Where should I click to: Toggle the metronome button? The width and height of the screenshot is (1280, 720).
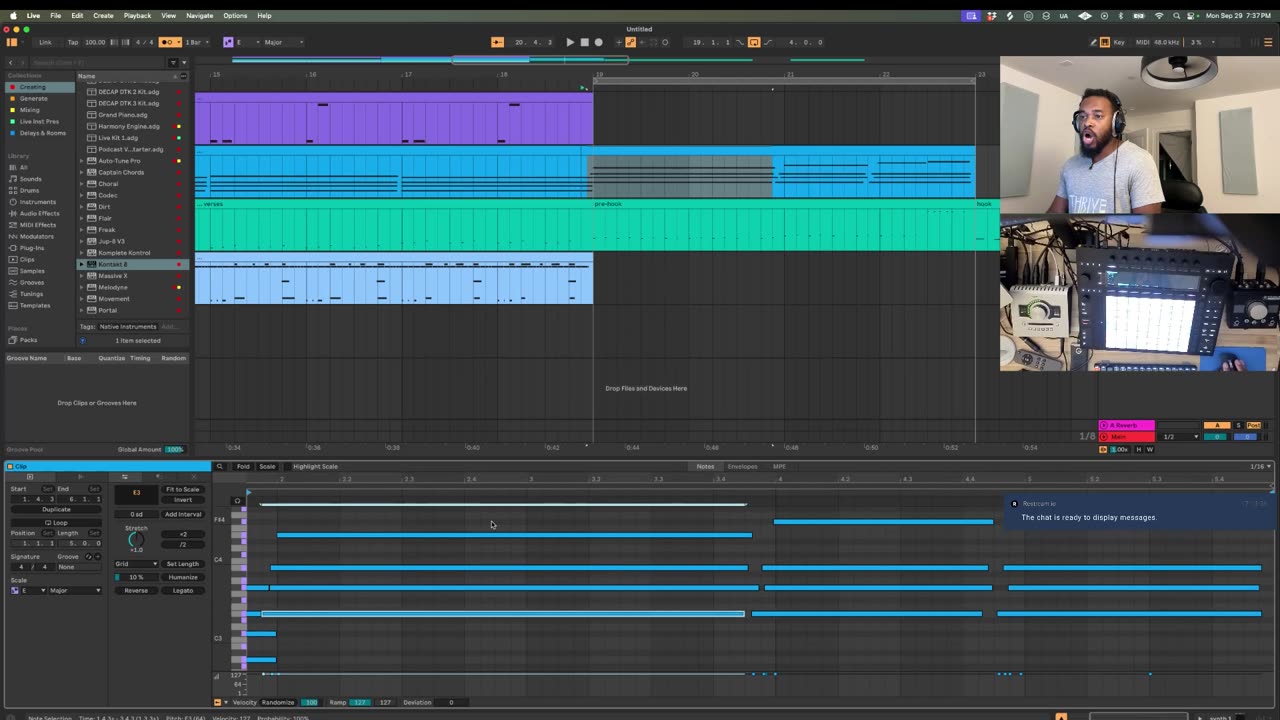point(167,42)
